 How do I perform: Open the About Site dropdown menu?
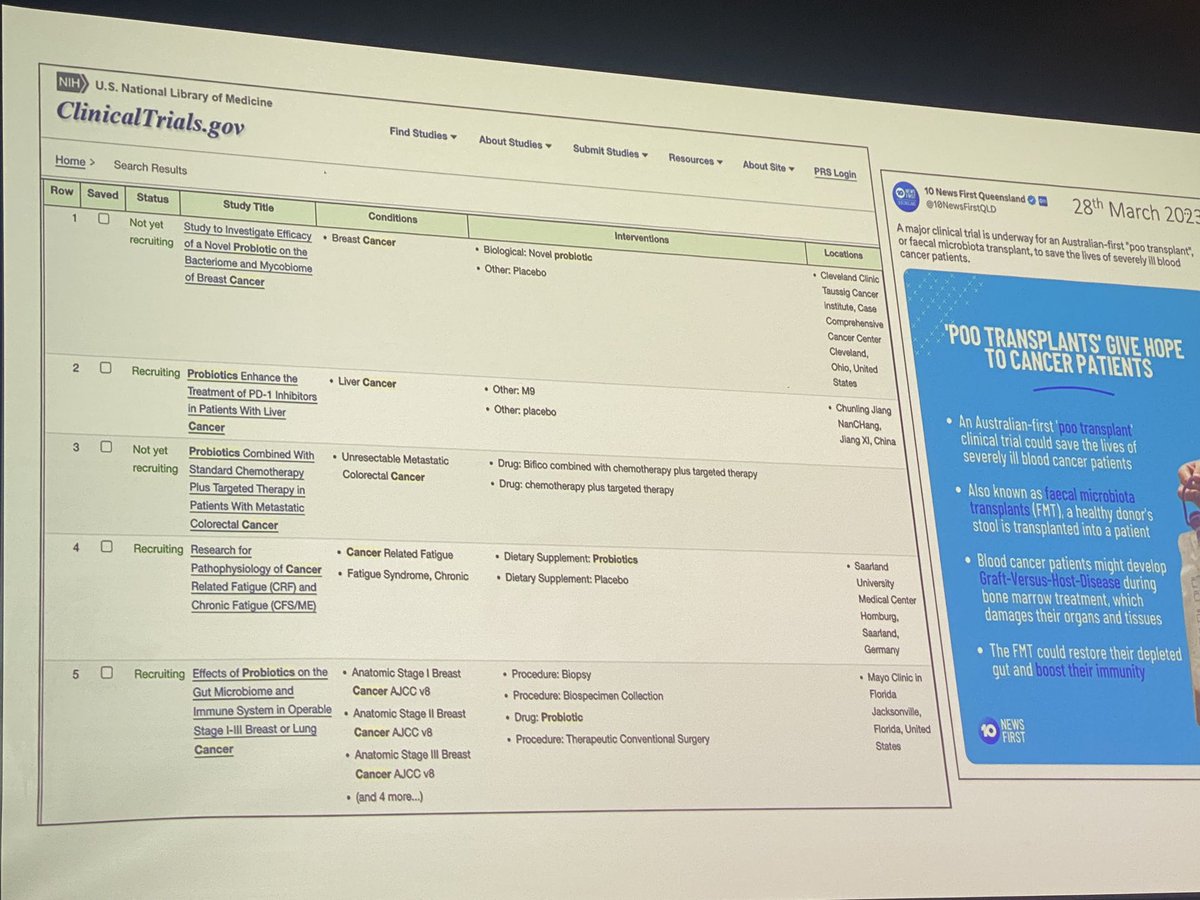pyautogui.click(x=768, y=167)
